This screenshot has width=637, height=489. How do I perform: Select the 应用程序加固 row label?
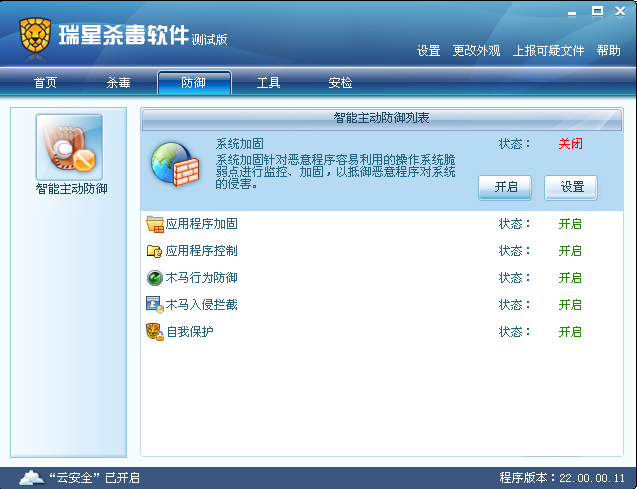pyautogui.click(x=202, y=224)
